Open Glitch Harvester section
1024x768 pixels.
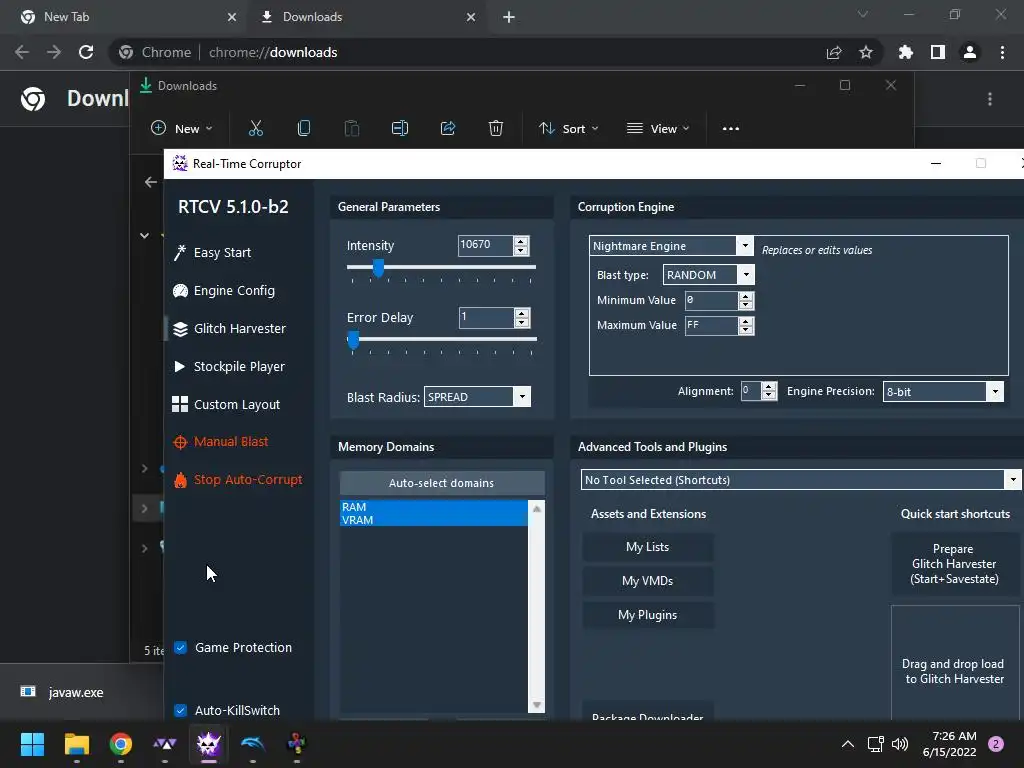coord(229,328)
